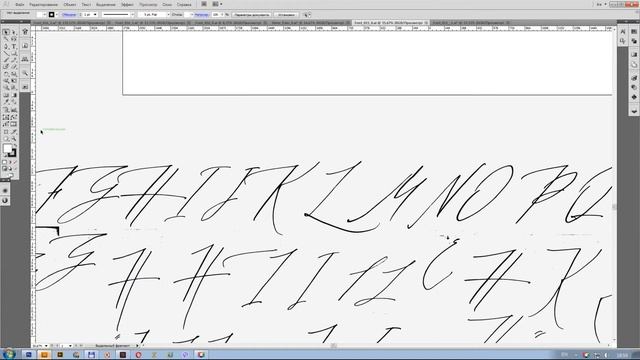The image size is (640, 360).
Task: Choose the Zoom magnifier tool
Action: pos(14,138)
